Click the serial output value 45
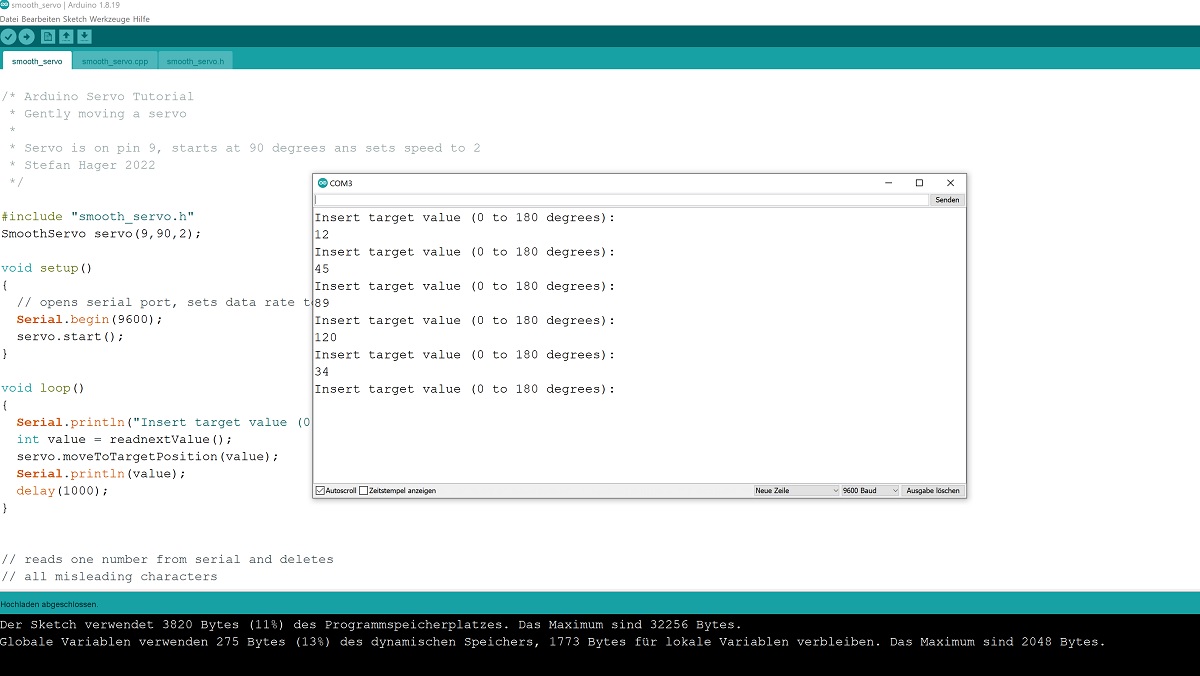This screenshot has height=676, width=1200. click(322, 269)
